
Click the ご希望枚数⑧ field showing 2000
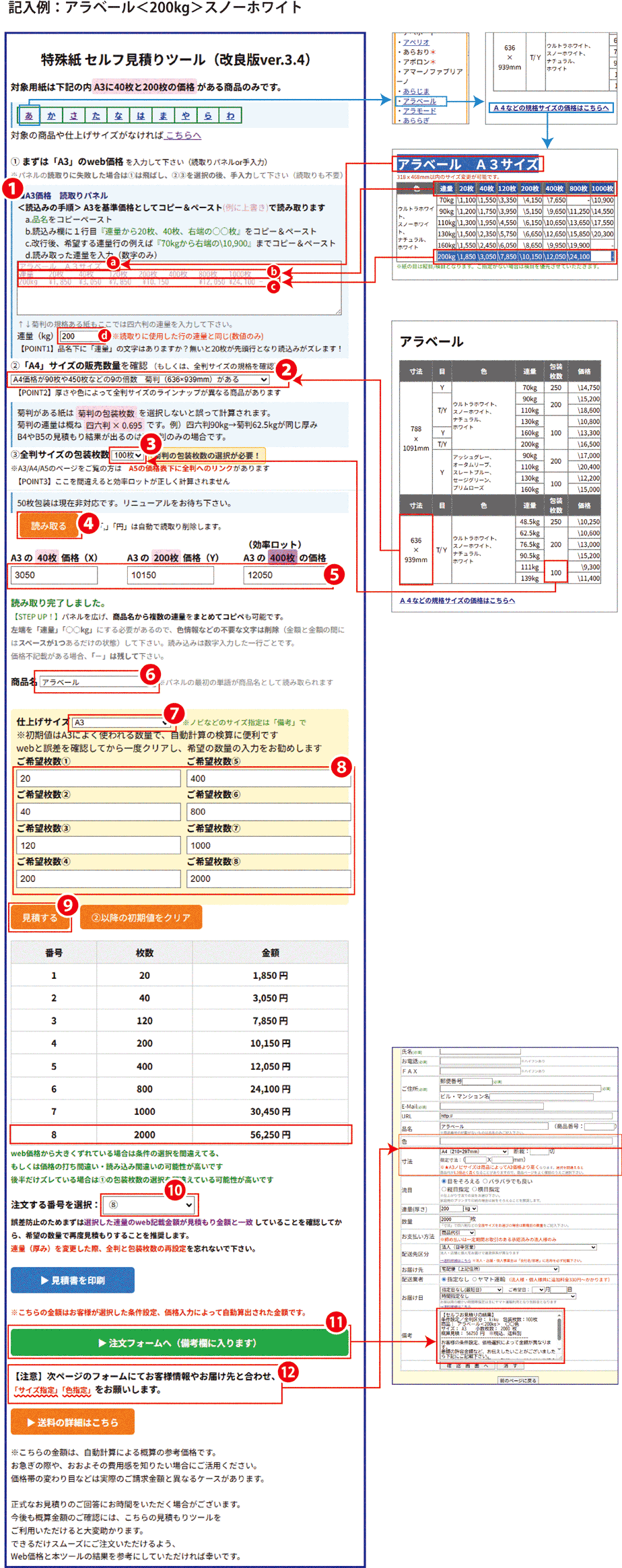pos(269,879)
